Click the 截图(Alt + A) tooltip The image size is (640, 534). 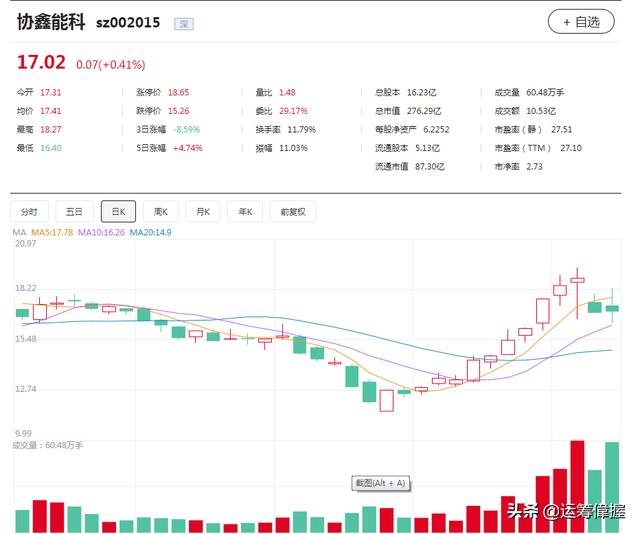coord(381,483)
